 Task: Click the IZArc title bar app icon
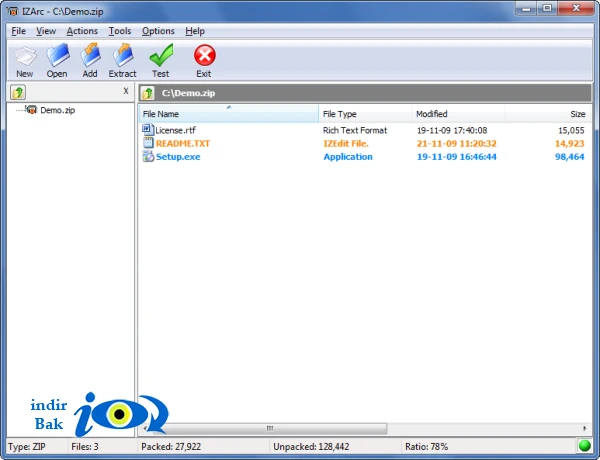(x=12, y=11)
